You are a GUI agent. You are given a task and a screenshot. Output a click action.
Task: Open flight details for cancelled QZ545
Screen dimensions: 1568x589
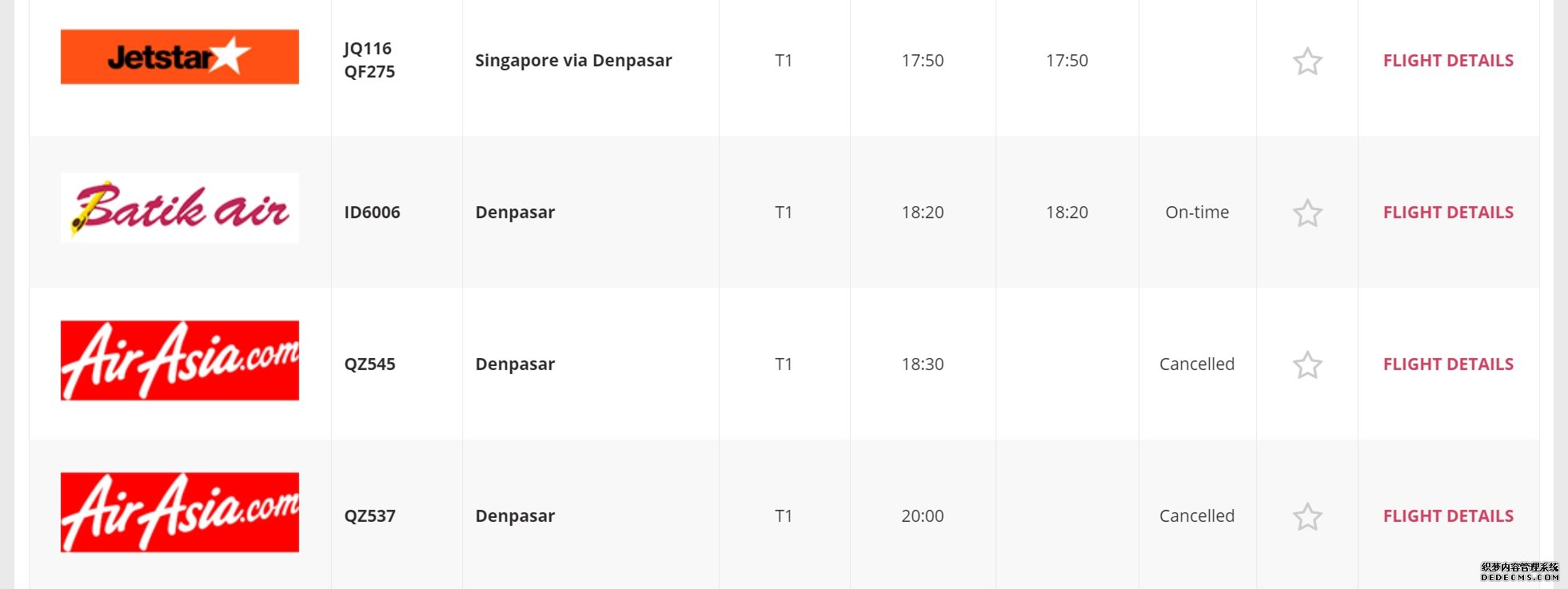1448,364
